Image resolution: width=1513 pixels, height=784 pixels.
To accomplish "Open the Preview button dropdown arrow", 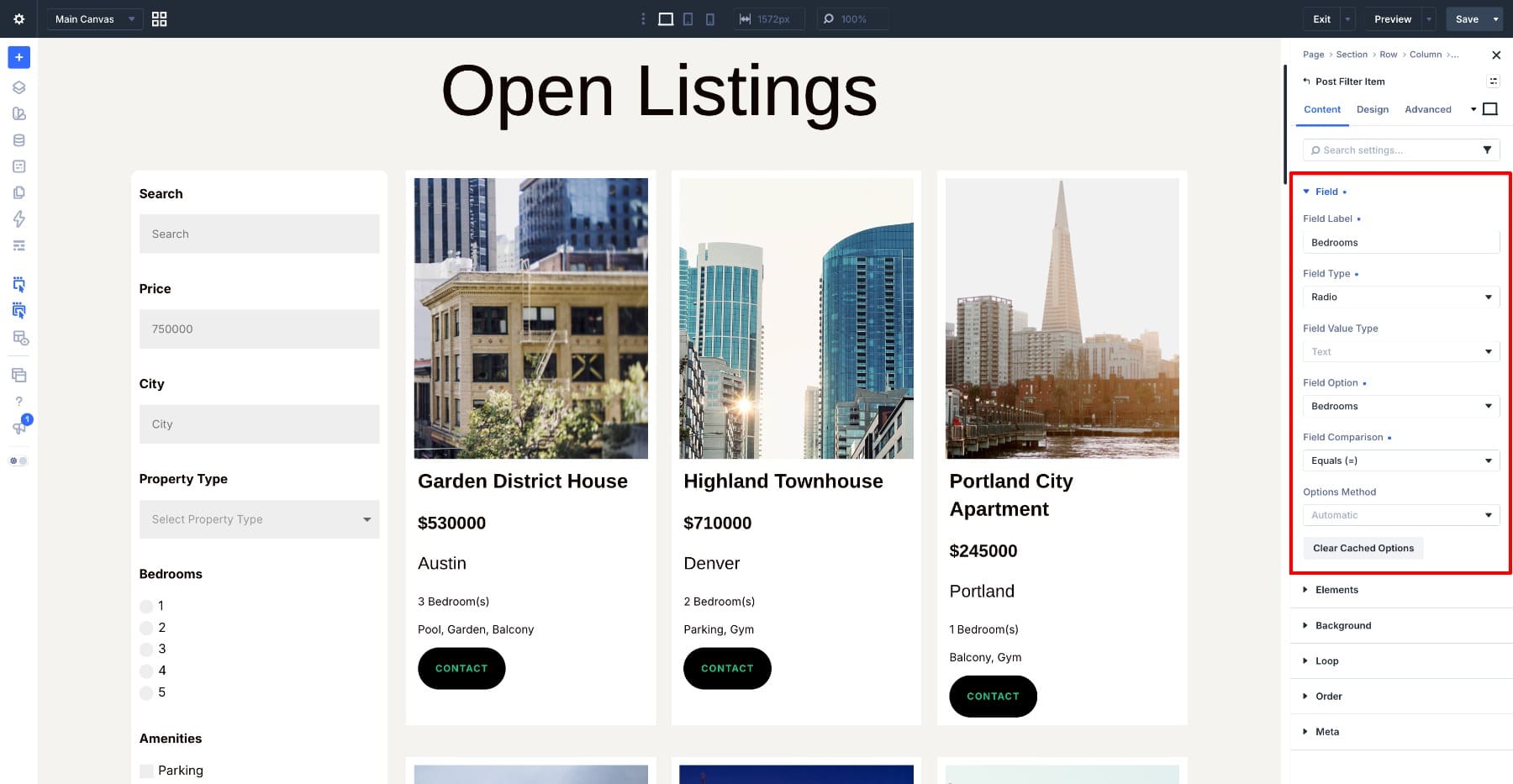I will coord(1429,18).
